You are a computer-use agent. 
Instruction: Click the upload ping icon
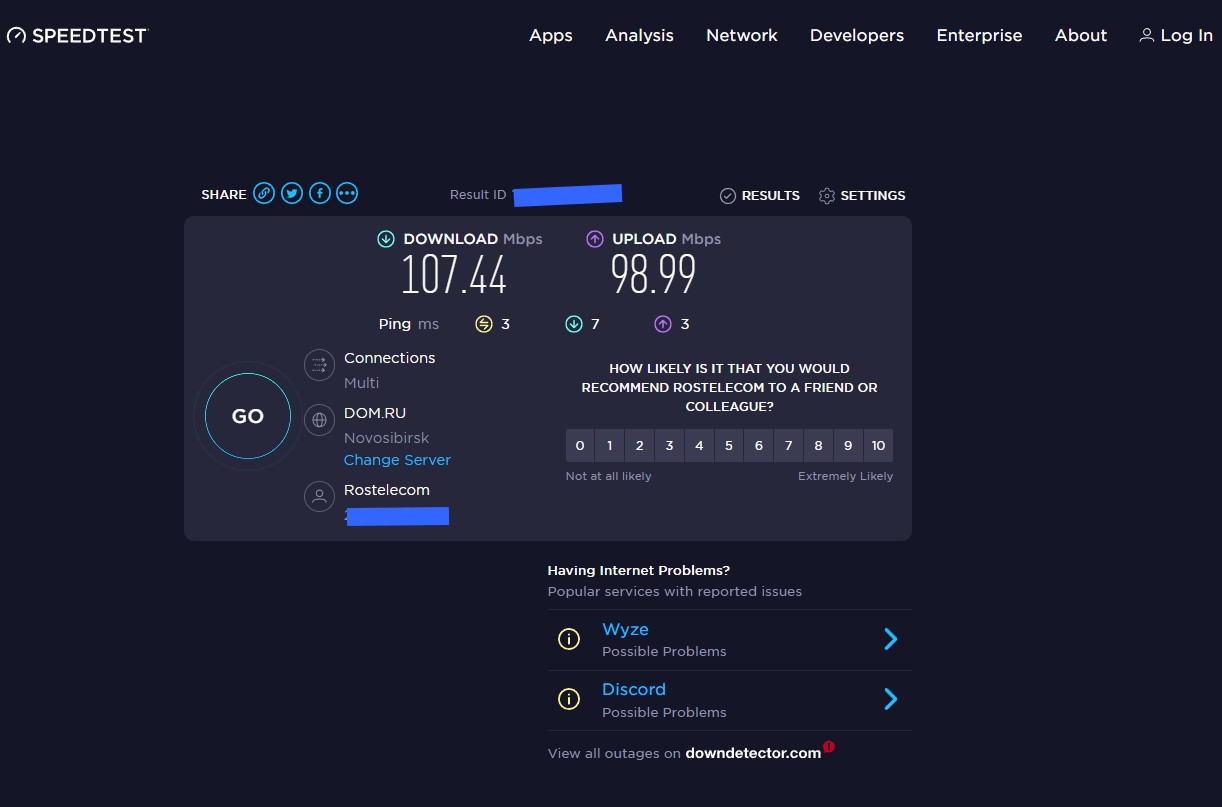(662, 324)
